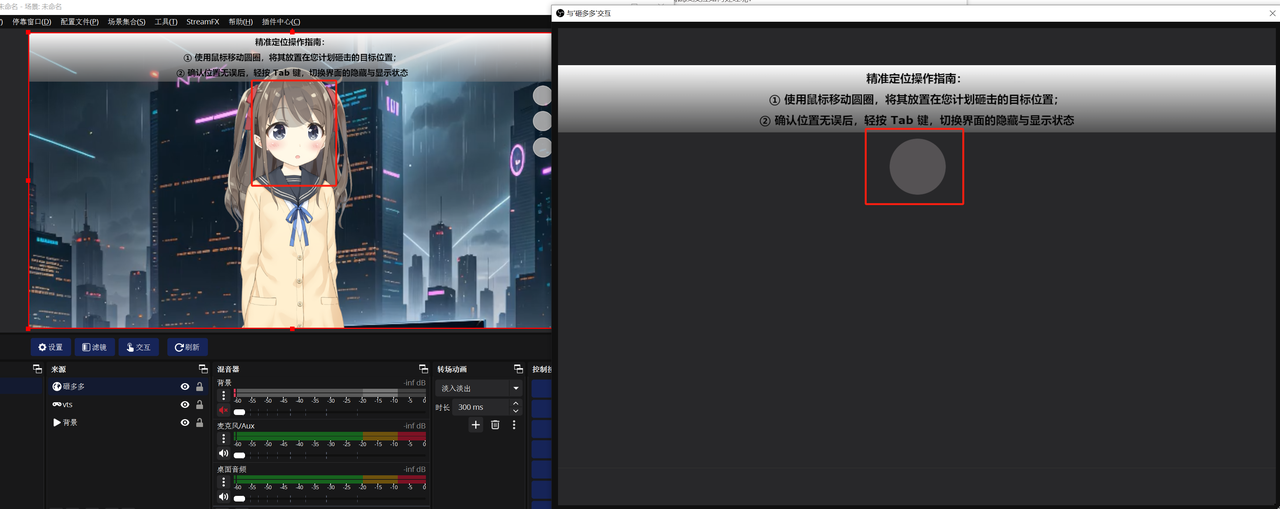Viewport: 1280px width, 509px height.
Task: Pop out the 转场动画 dock panel
Action: pos(518,369)
